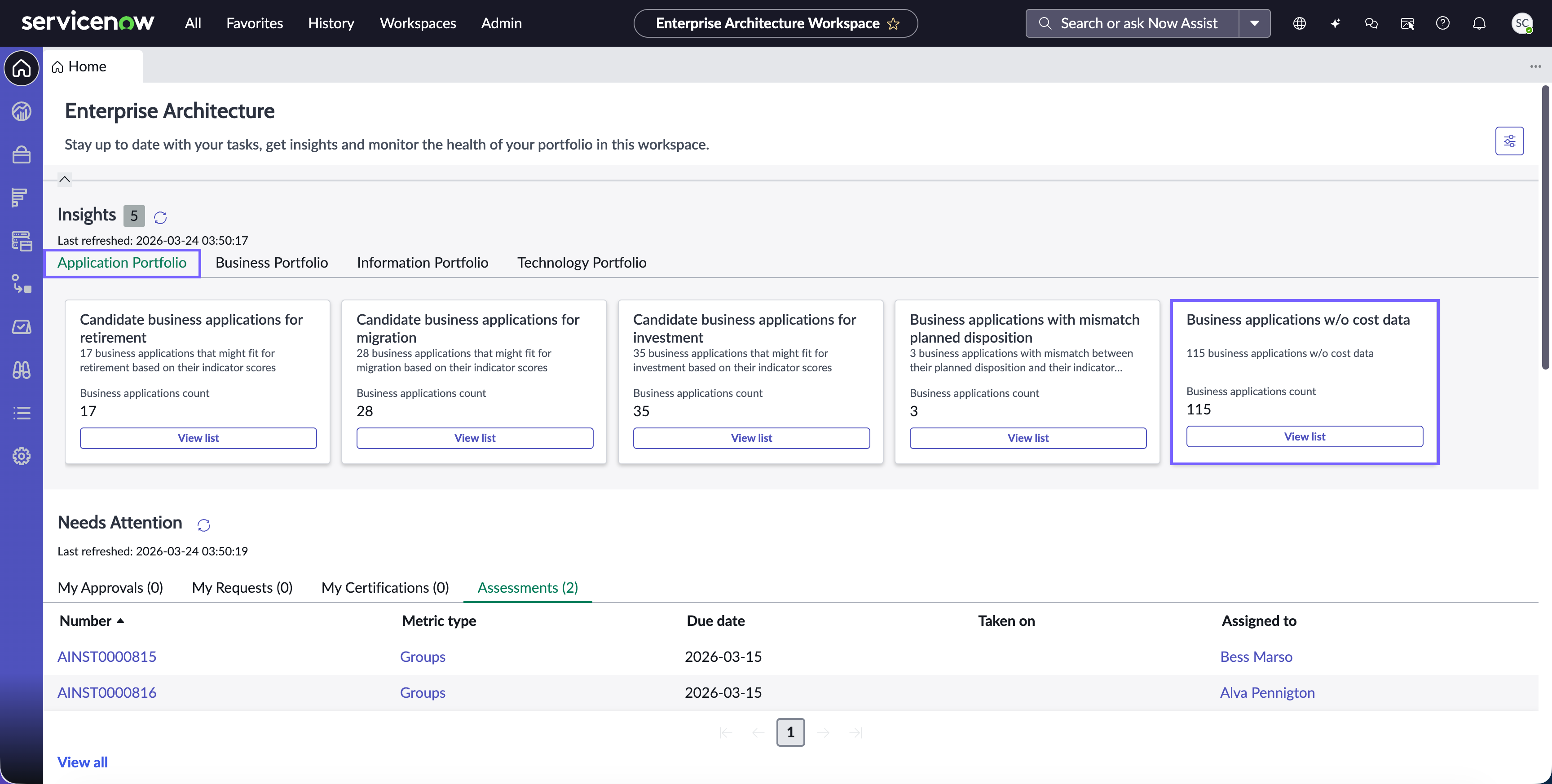Open page filter settings icon
This screenshot has width=1552, height=784.
pyautogui.click(x=1509, y=141)
